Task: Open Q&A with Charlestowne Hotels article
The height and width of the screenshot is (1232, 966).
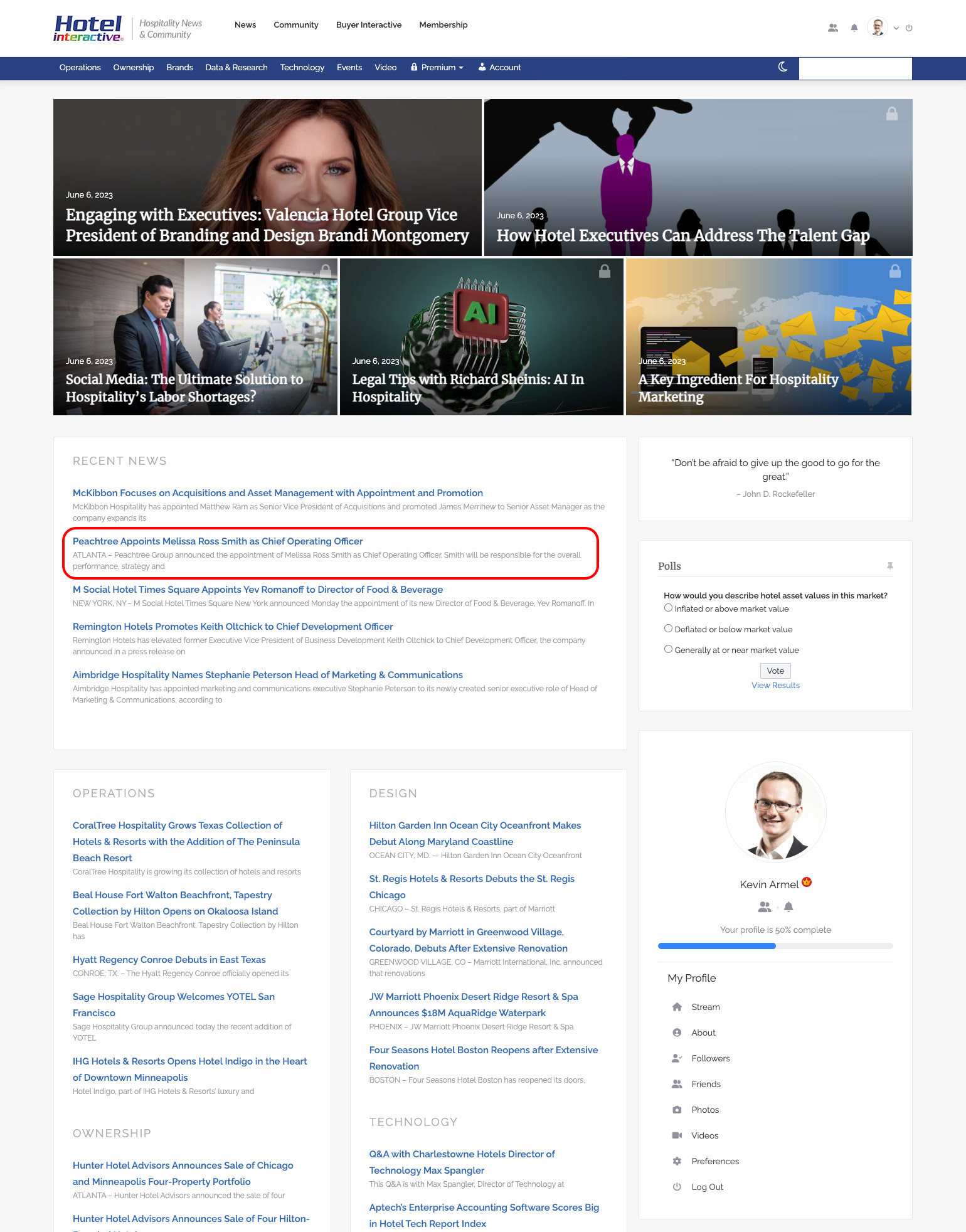Action: click(x=462, y=1162)
